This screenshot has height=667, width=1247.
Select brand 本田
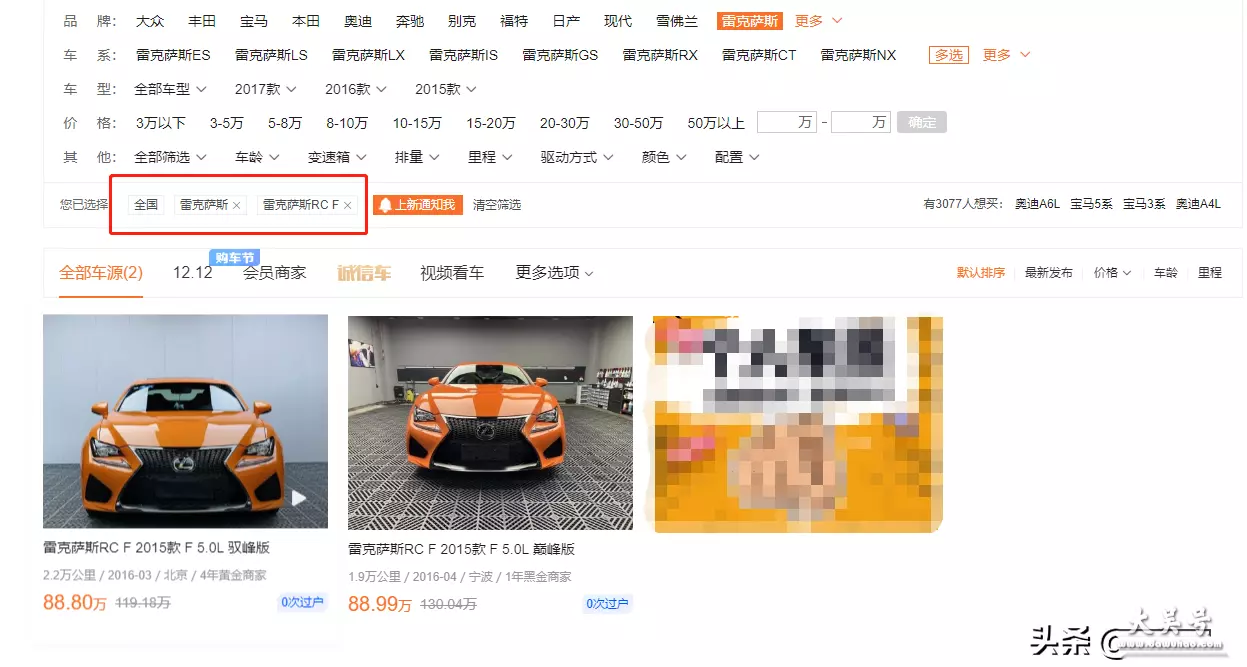tap(306, 21)
